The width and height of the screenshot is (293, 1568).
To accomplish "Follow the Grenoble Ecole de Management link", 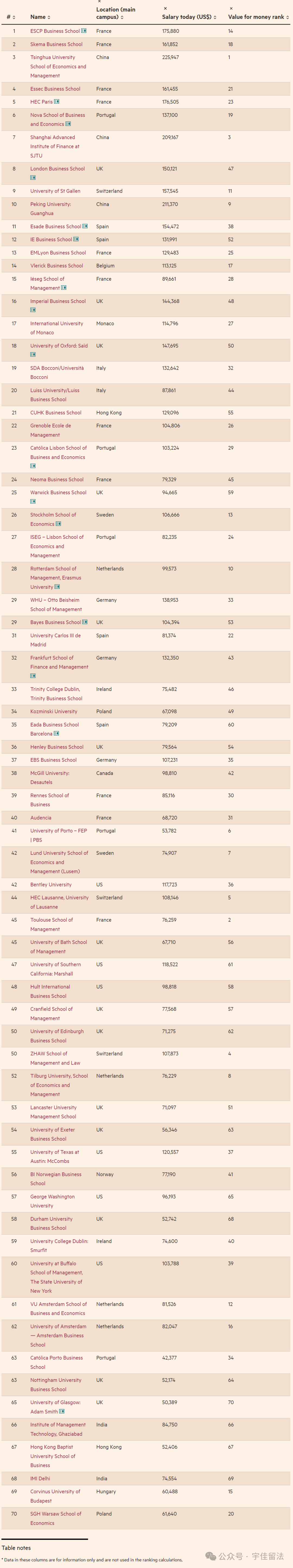I will 50,430.
